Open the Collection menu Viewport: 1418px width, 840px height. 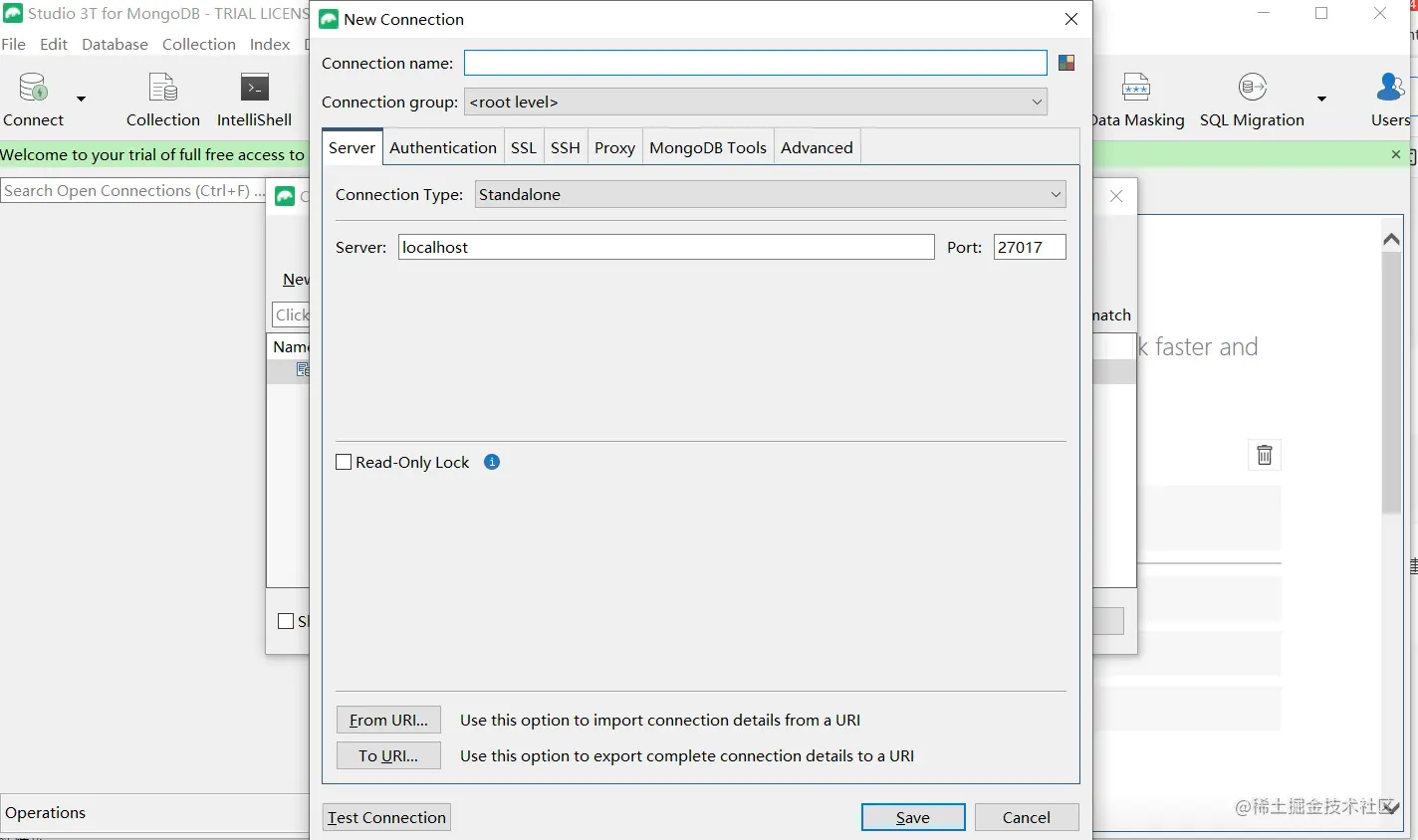pyautogui.click(x=199, y=44)
